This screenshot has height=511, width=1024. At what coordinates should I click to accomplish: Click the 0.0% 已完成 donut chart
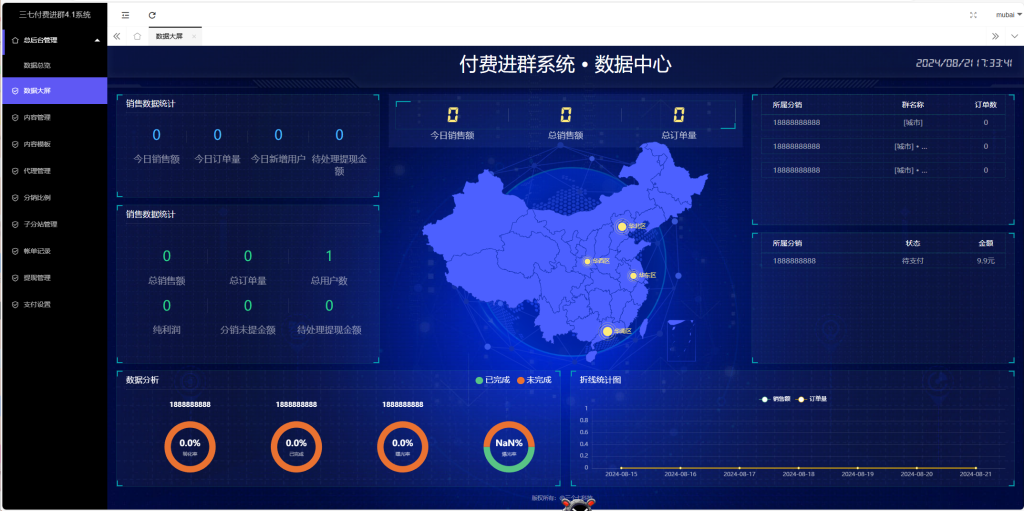pos(296,447)
